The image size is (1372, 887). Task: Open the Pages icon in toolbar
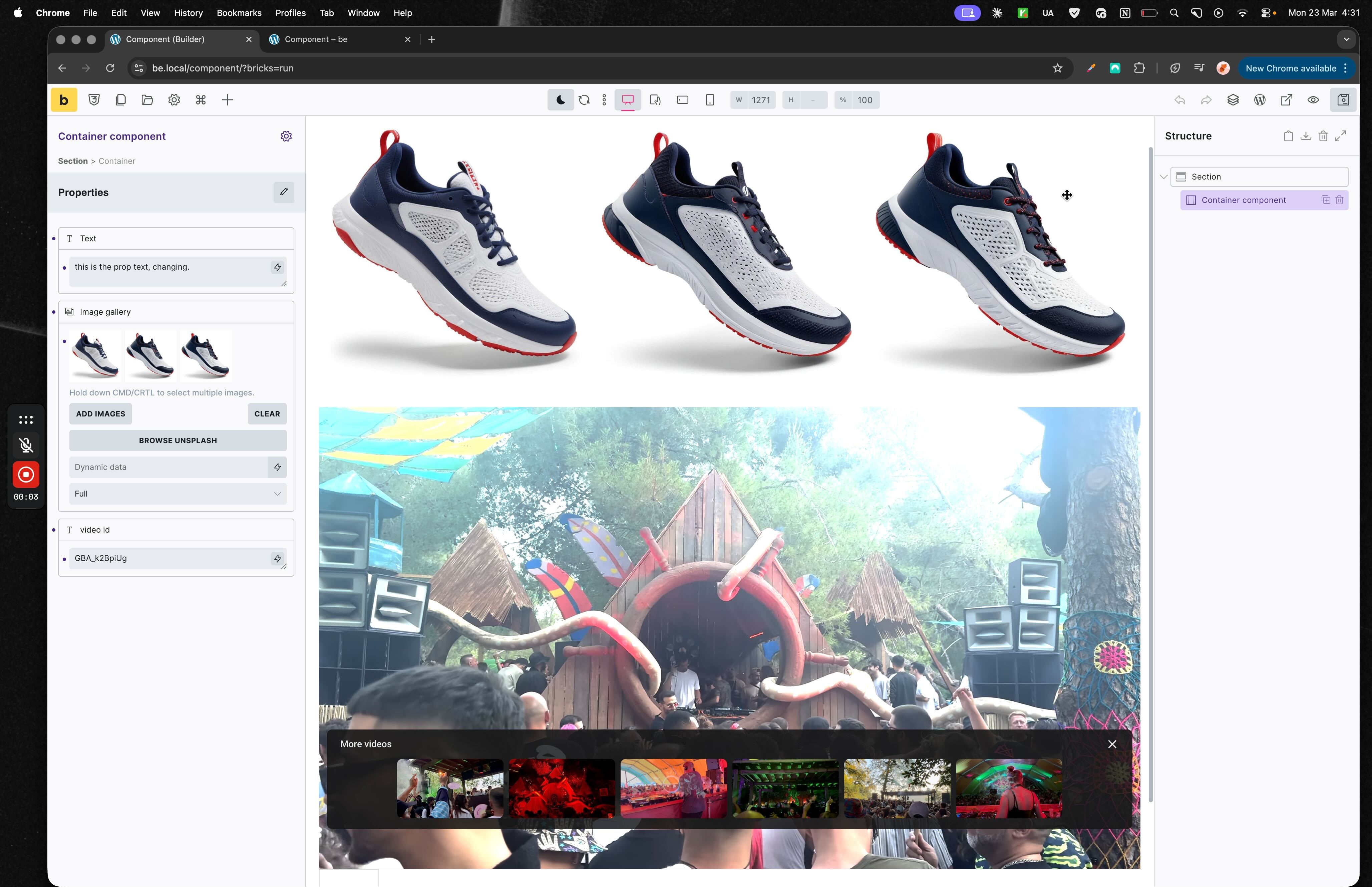[120, 100]
